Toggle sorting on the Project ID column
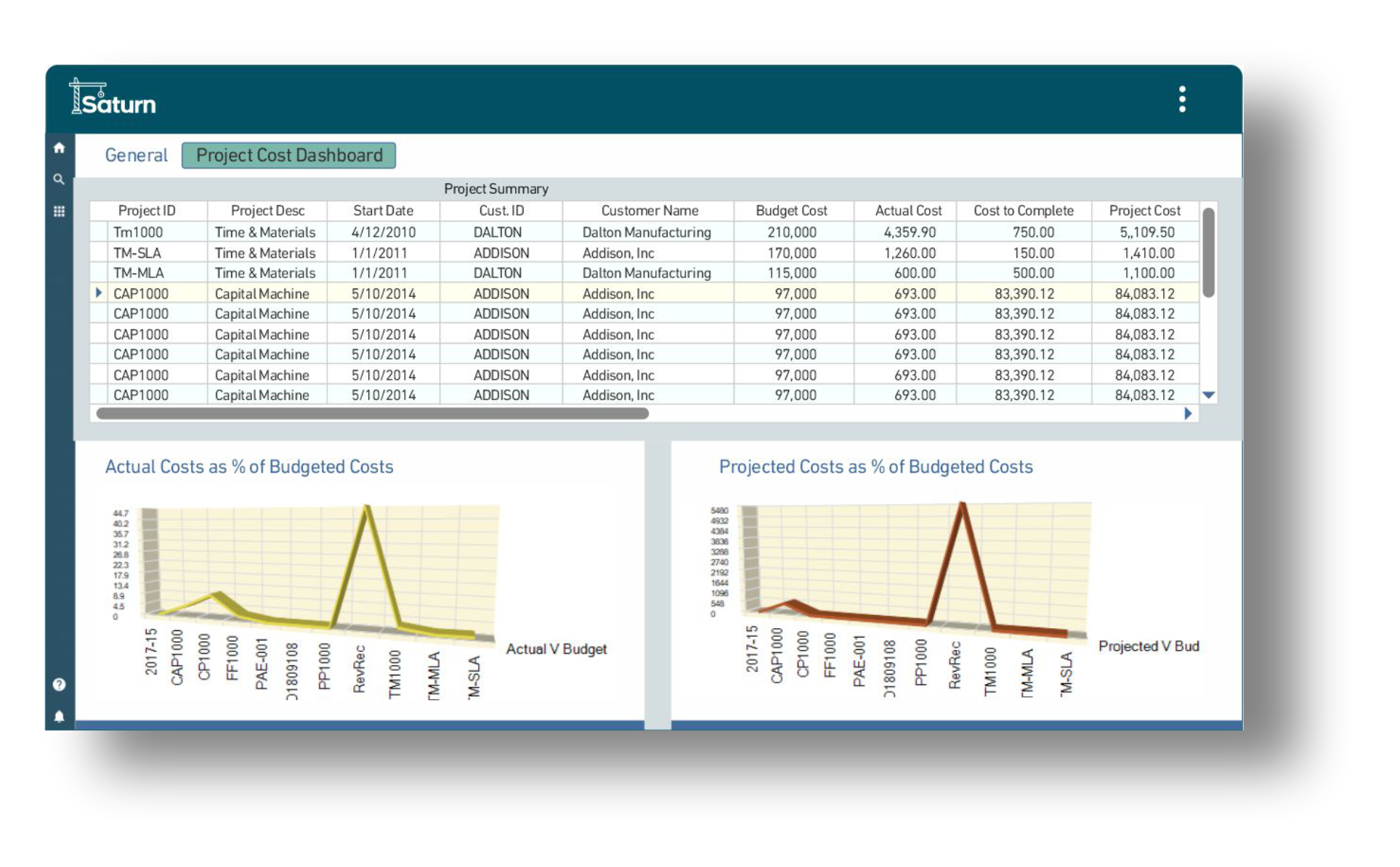The height and width of the screenshot is (867, 1400). click(x=148, y=211)
